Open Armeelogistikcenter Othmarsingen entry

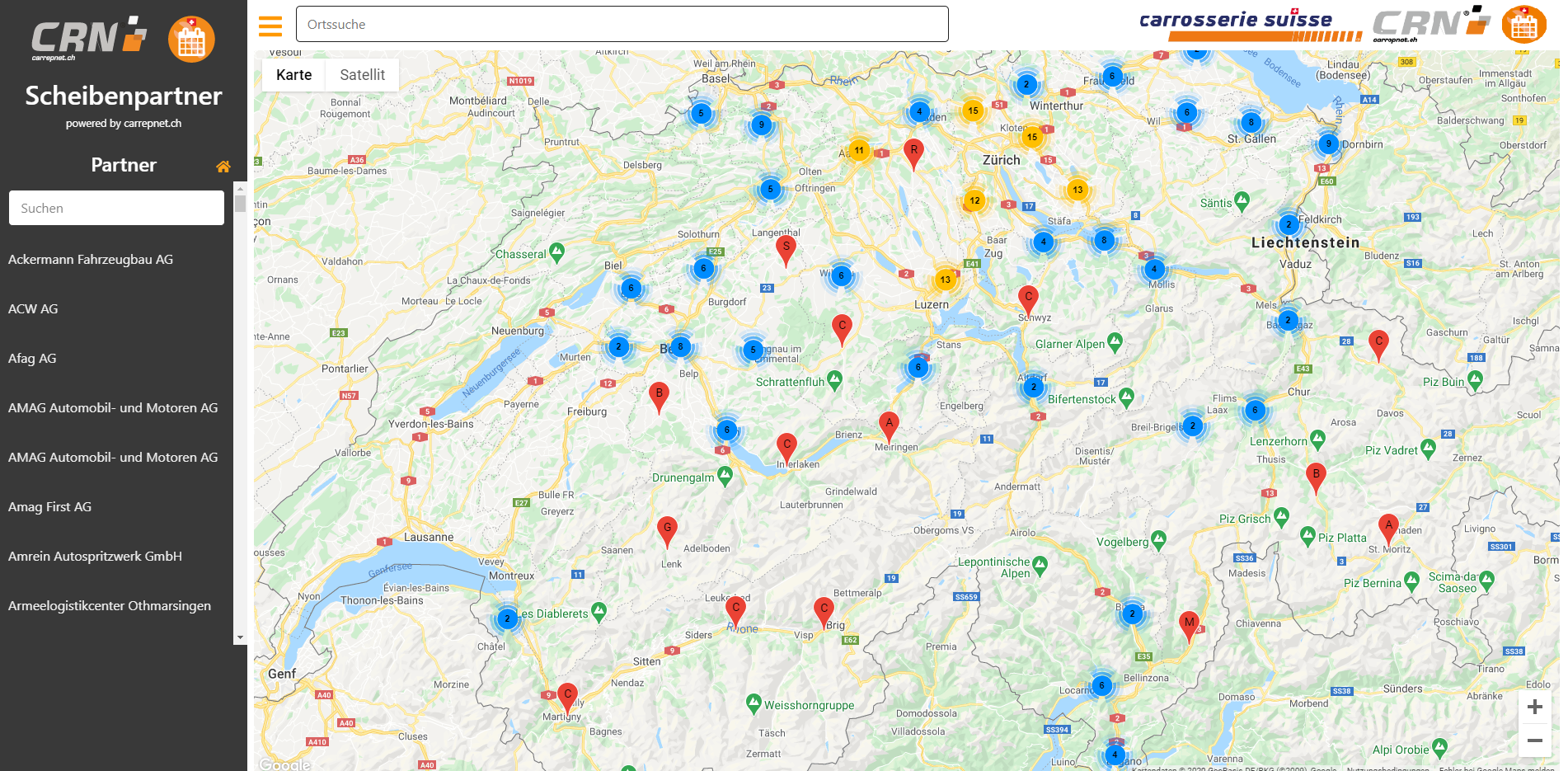110,606
